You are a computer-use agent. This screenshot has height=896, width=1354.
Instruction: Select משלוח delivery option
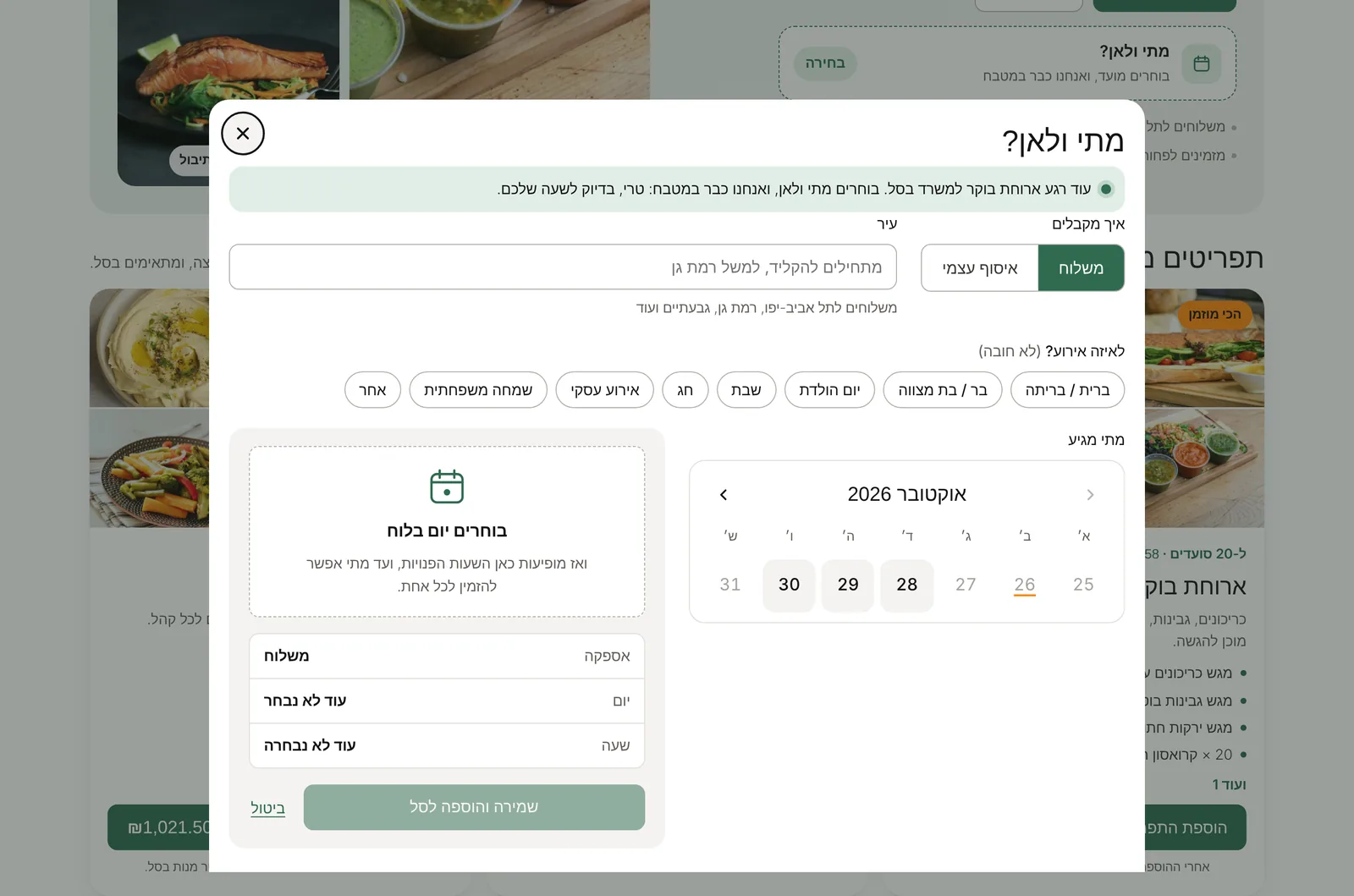coord(1081,268)
